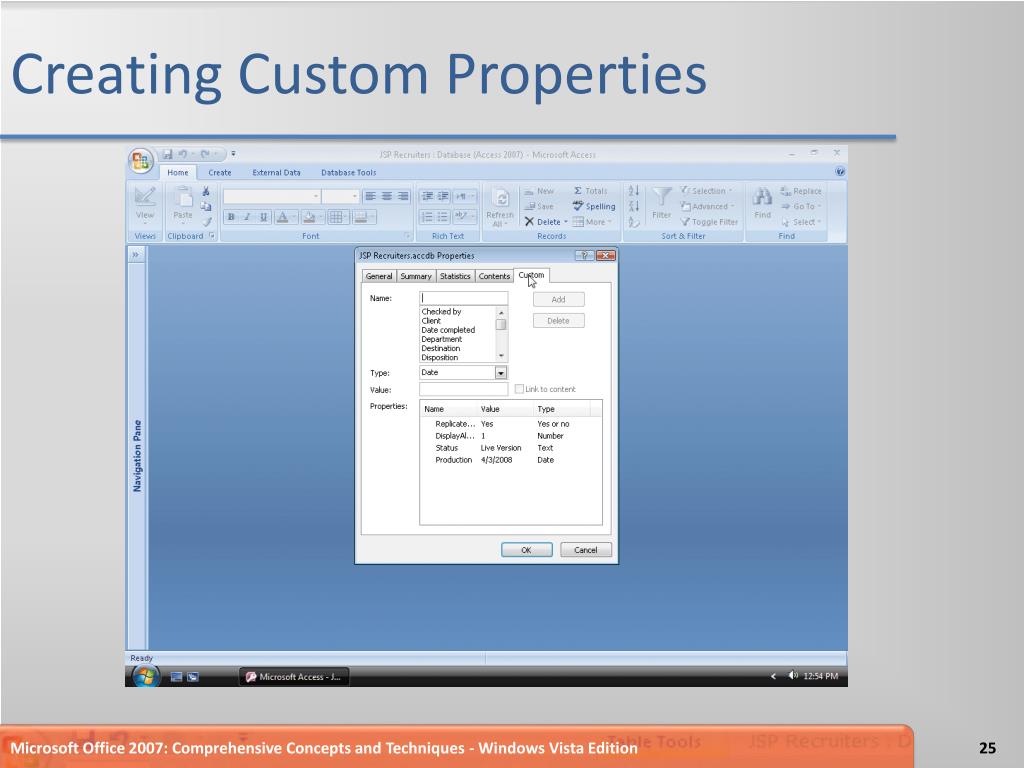Select the 'Status' row in Properties list
1024x768 pixels.
[510, 448]
